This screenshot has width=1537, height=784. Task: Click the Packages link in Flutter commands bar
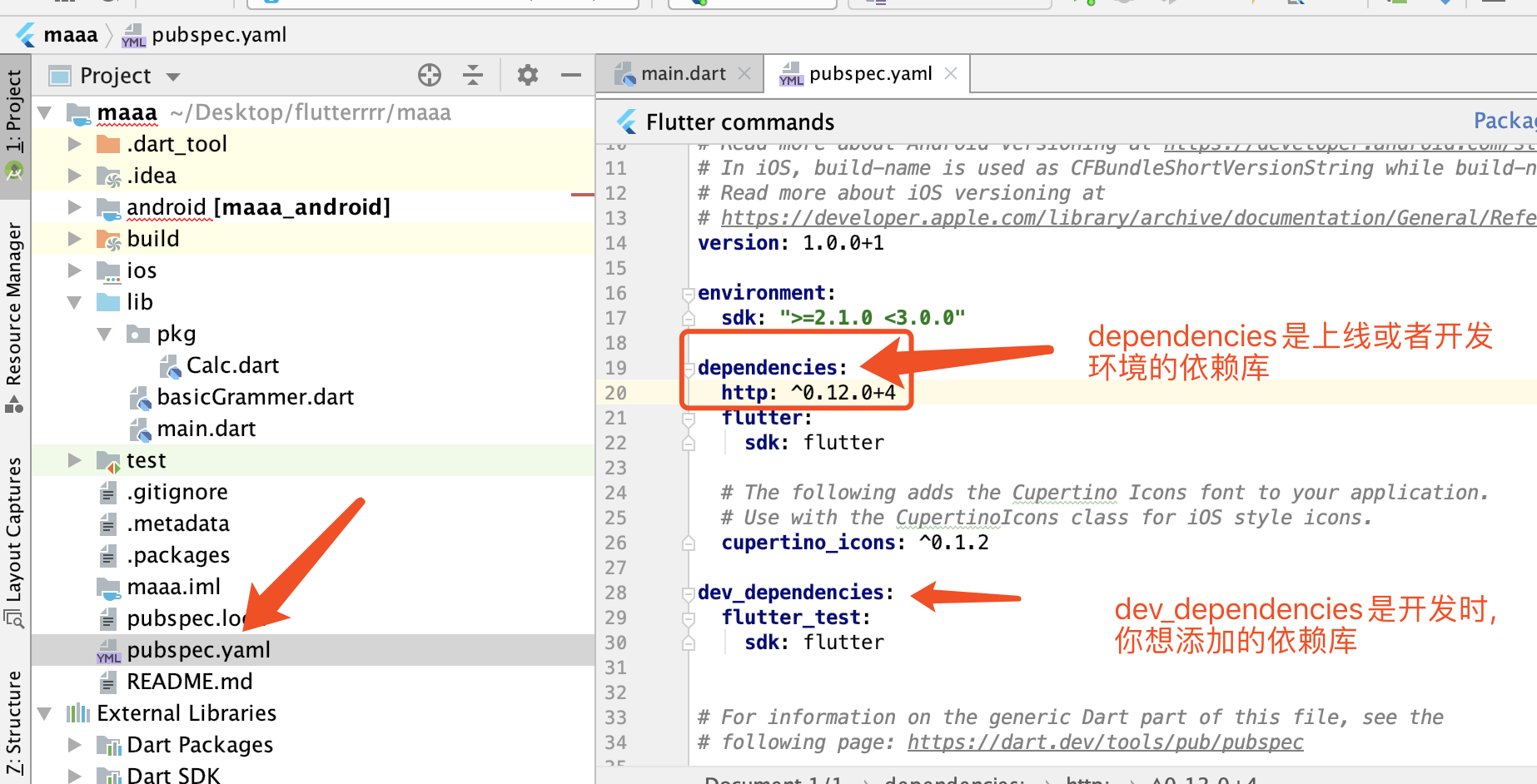(1505, 122)
